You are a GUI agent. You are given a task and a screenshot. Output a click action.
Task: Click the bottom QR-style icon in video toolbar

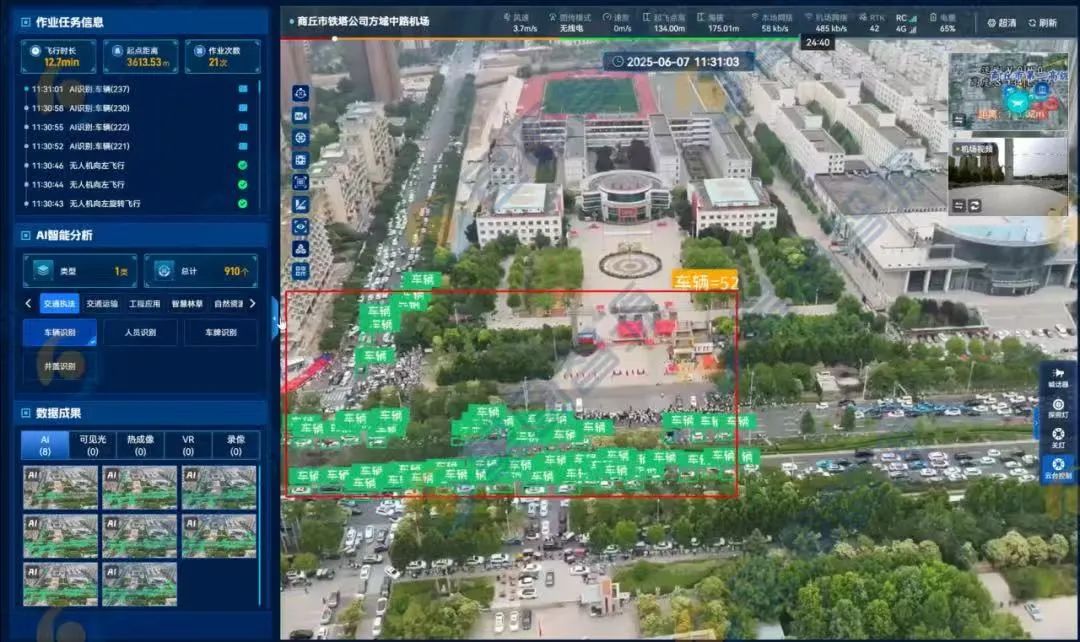pos(301,271)
